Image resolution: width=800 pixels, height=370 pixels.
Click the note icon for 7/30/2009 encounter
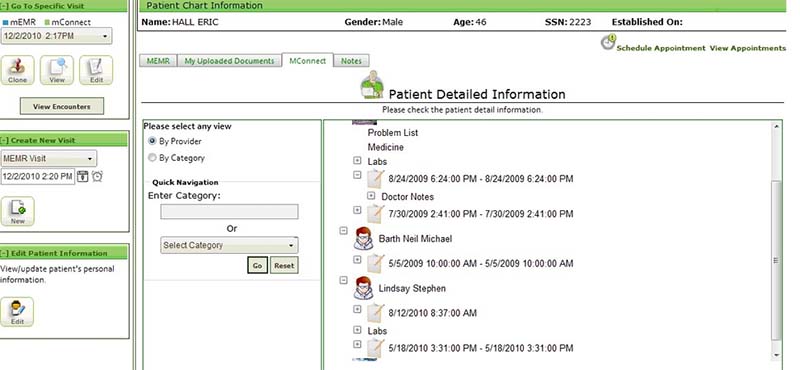pos(376,214)
